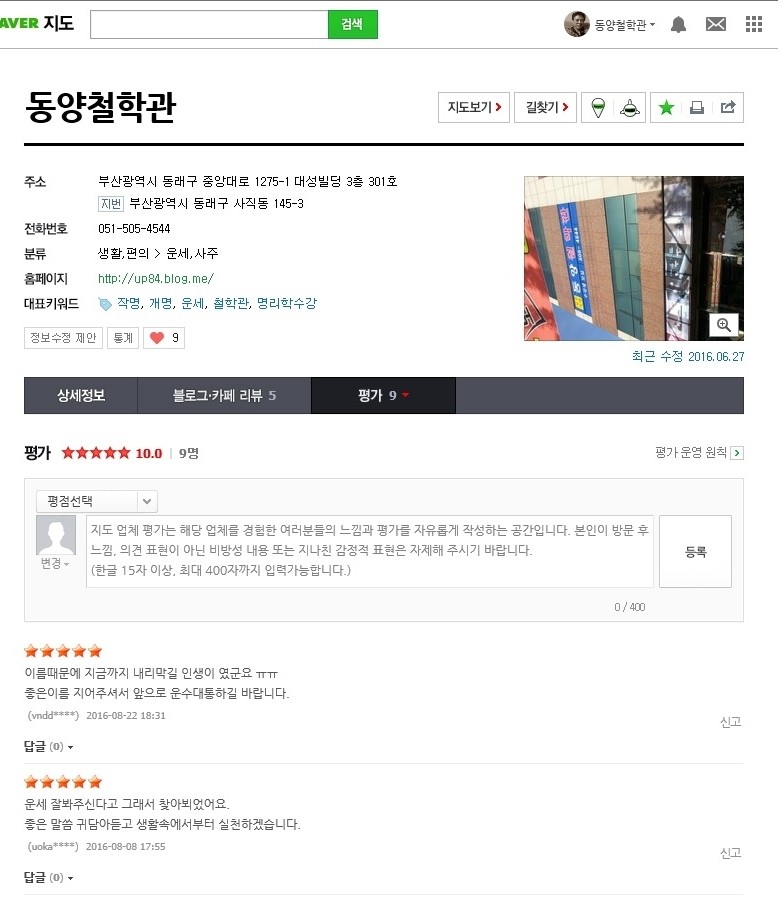Toggle the heart like button
Image resolution: width=782 pixels, height=897 pixels.
164,338
